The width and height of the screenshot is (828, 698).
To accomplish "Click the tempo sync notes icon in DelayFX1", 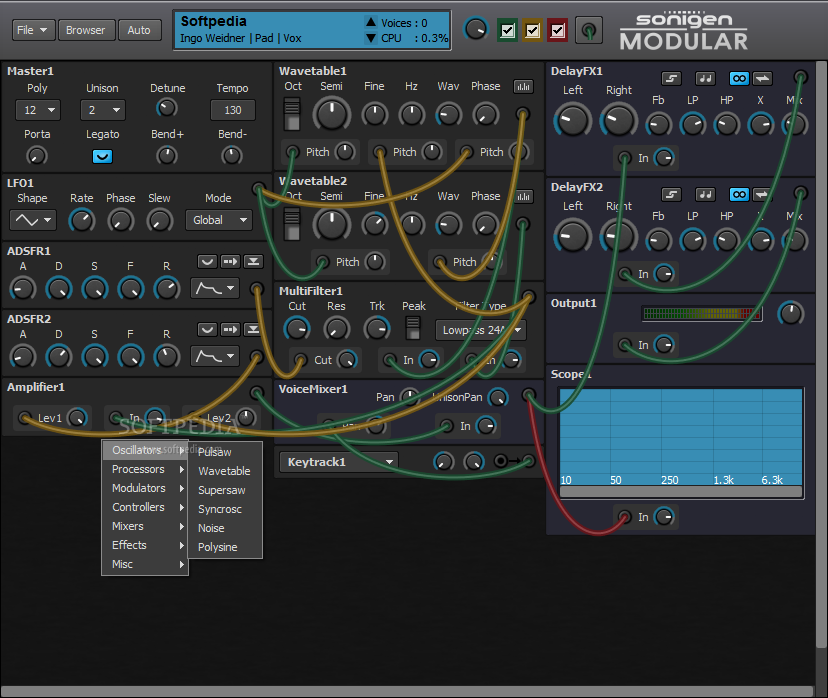I will 705,79.
